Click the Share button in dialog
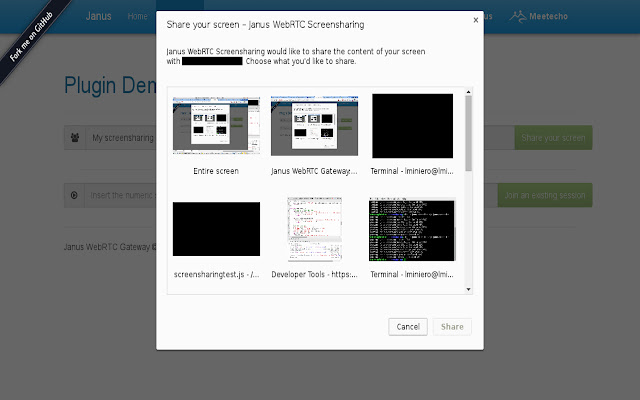The width and height of the screenshot is (640, 400). (x=452, y=327)
